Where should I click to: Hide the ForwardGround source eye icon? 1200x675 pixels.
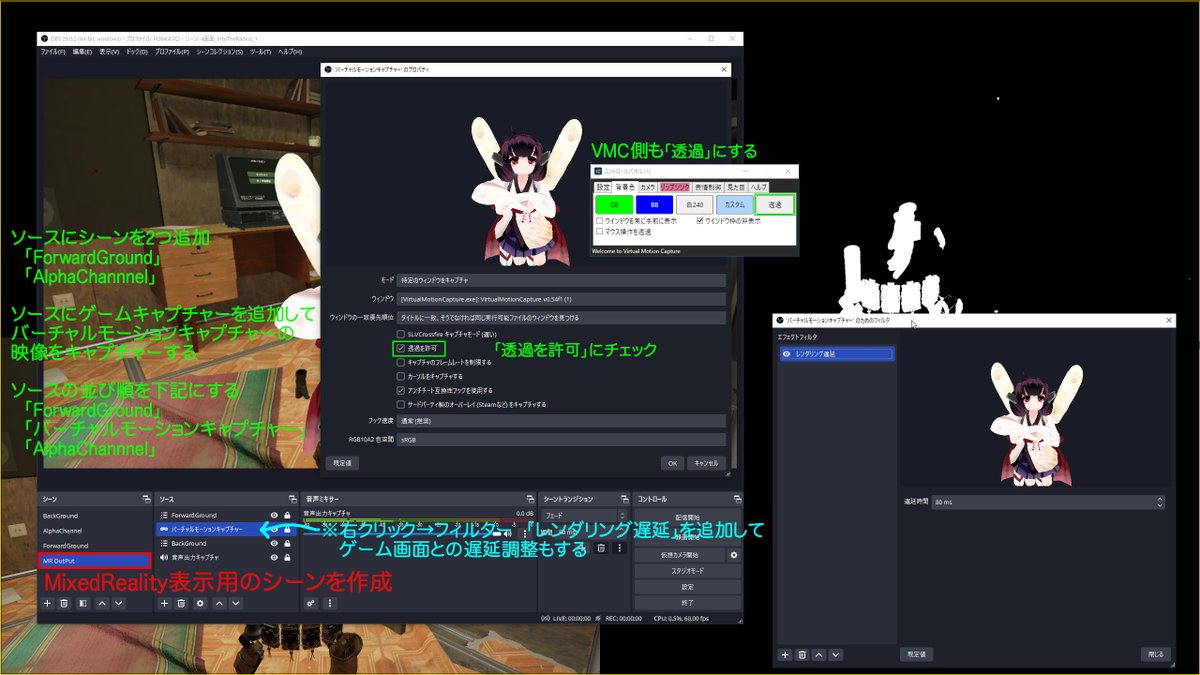tap(274, 515)
